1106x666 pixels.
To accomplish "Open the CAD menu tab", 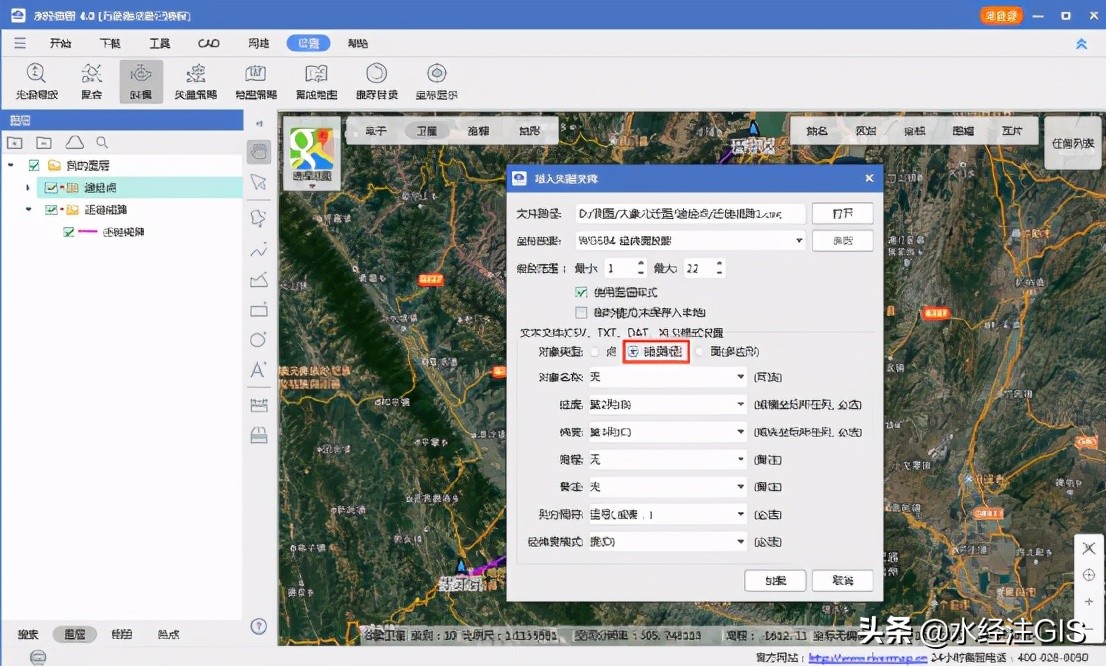I will (209, 43).
